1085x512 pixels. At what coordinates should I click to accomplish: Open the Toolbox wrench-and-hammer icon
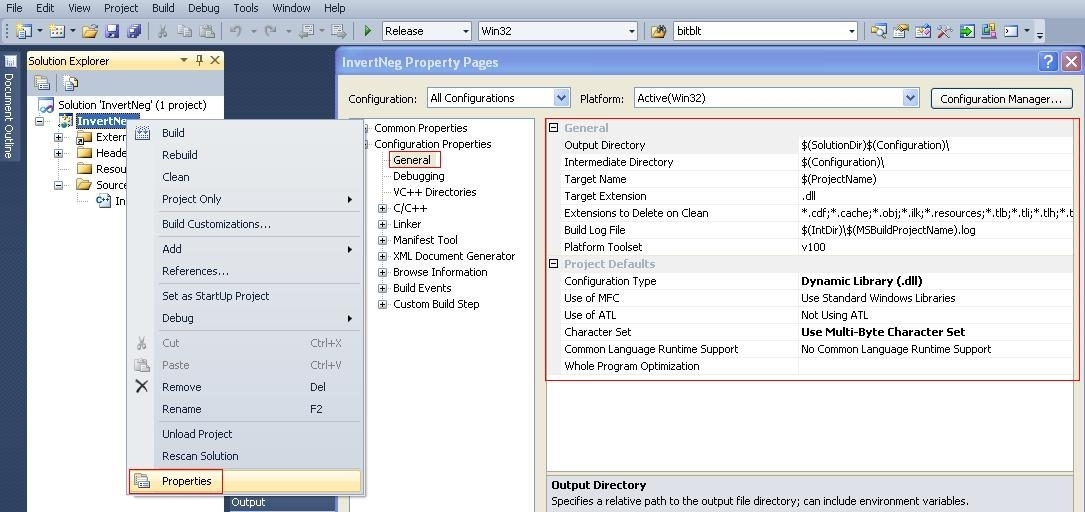pos(945,31)
